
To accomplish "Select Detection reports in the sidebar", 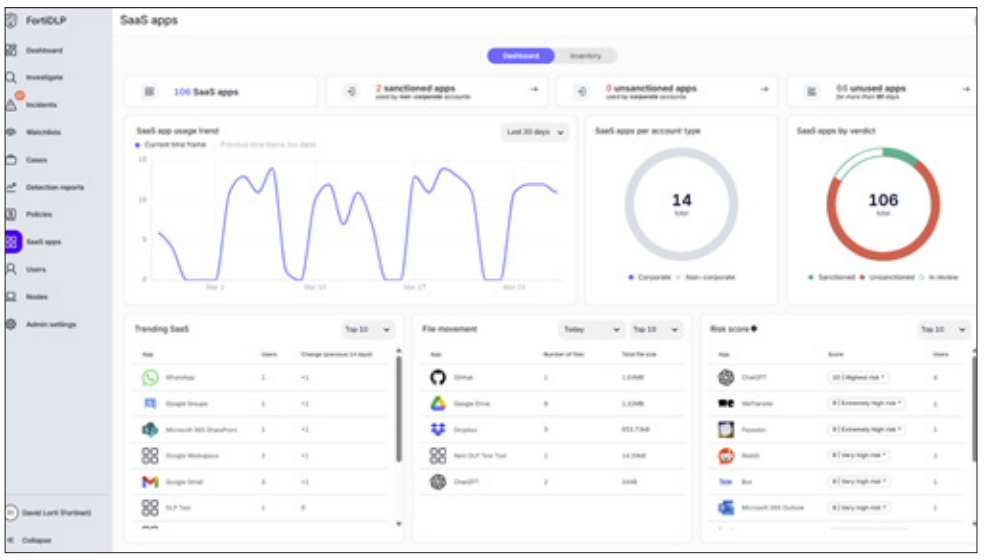I will click(x=54, y=187).
